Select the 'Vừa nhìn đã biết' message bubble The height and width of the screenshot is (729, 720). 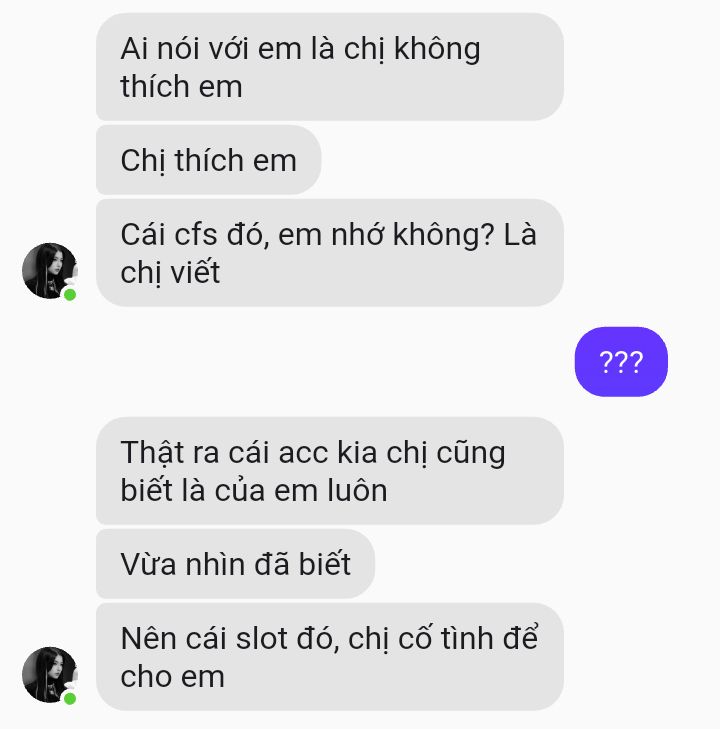tap(235, 563)
